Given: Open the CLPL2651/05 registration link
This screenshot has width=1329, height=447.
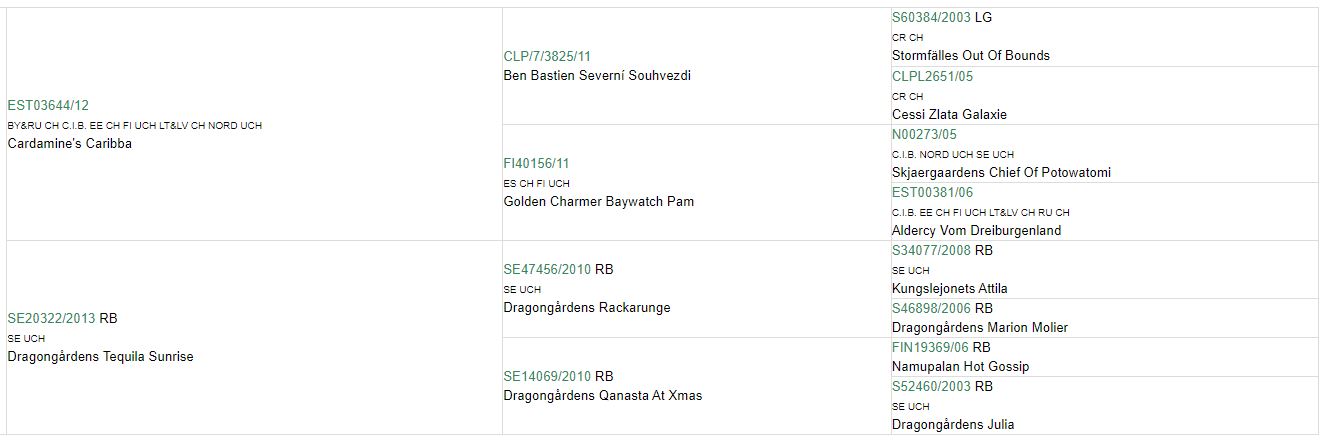Looking at the screenshot, I should click(x=933, y=76).
